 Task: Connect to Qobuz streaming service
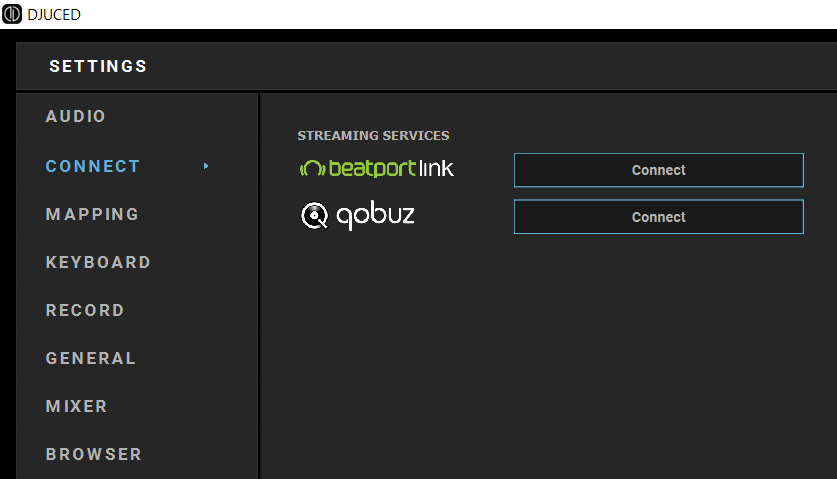pyautogui.click(x=659, y=217)
